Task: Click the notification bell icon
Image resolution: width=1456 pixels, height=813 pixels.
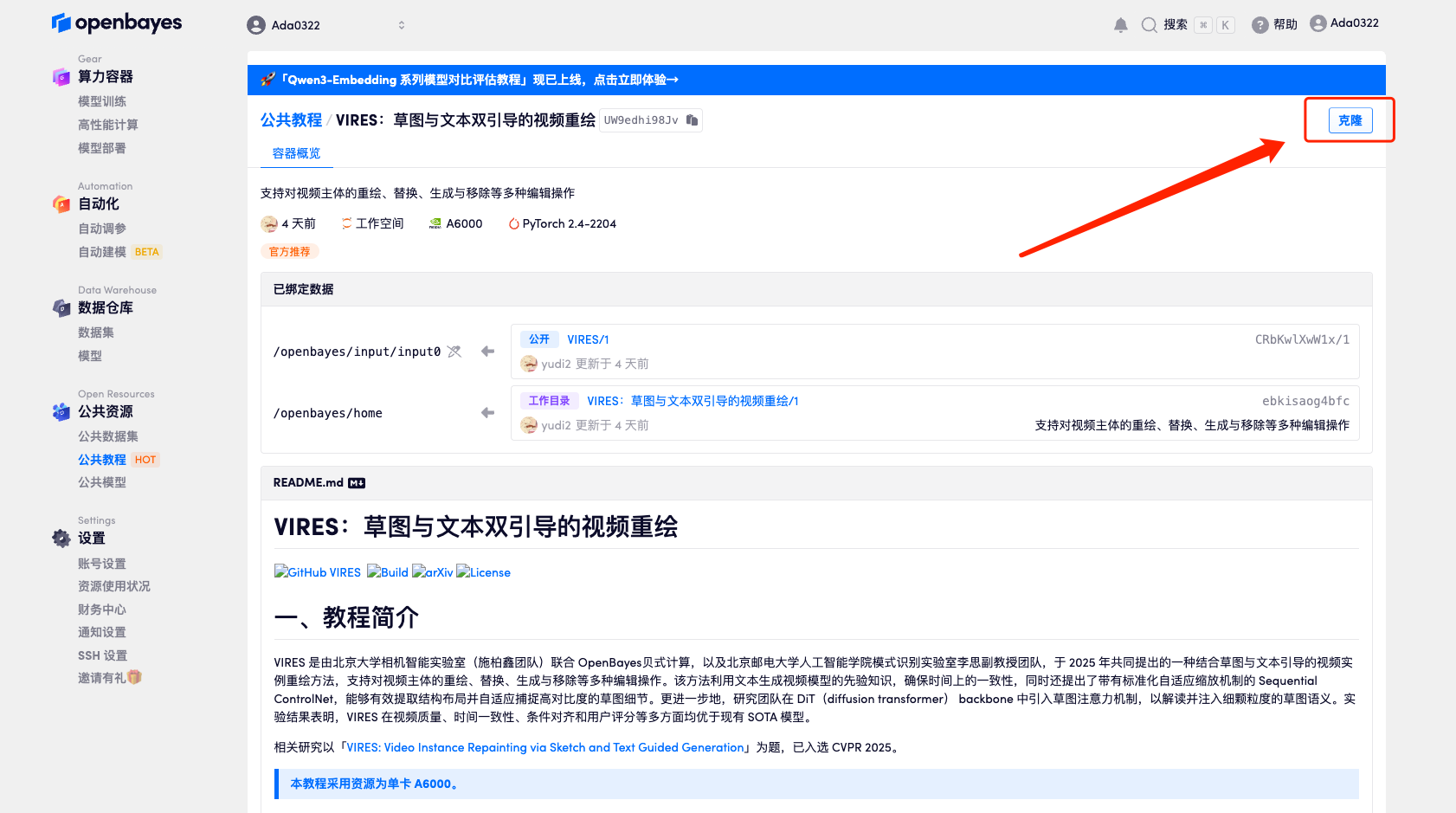Action: click(x=1120, y=25)
